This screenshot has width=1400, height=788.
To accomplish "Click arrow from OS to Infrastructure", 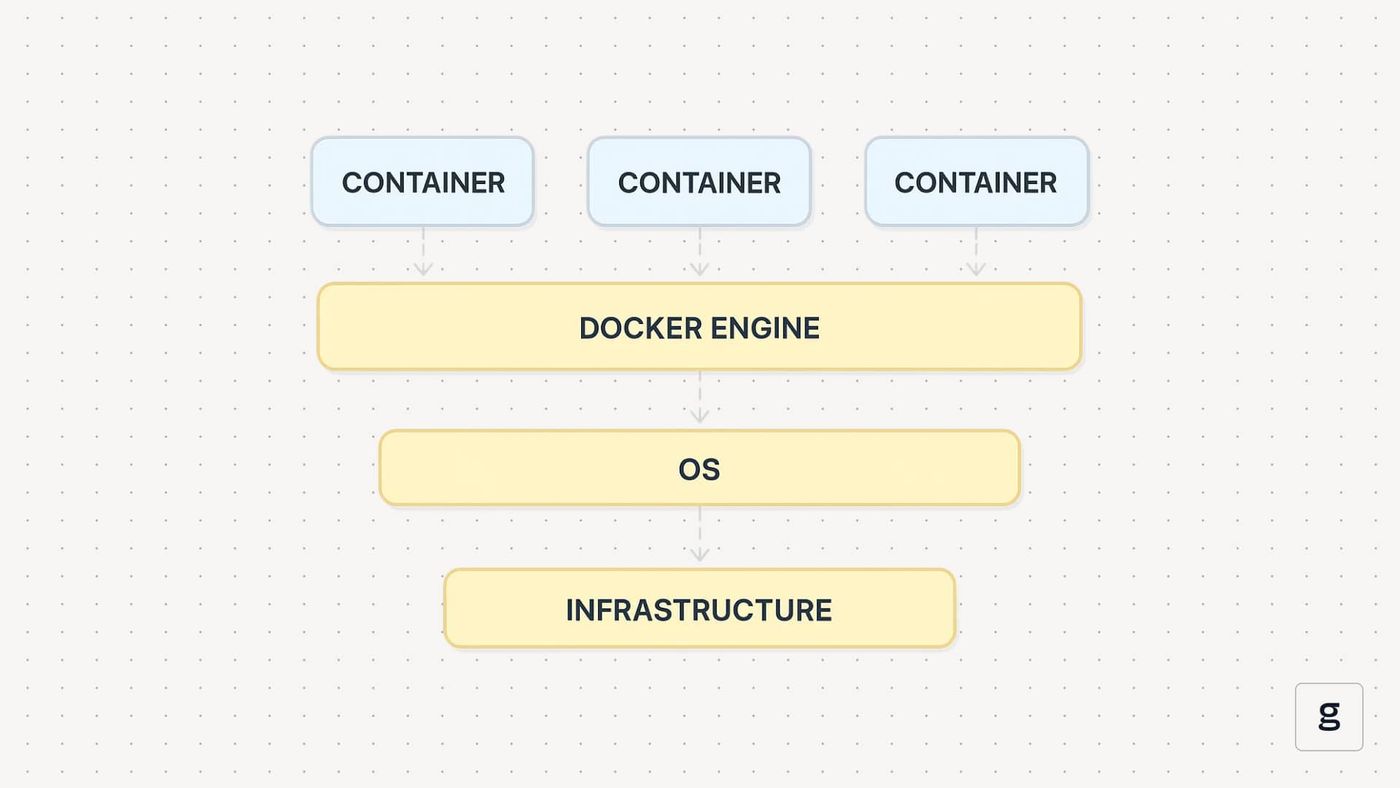I will coord(699,534).
